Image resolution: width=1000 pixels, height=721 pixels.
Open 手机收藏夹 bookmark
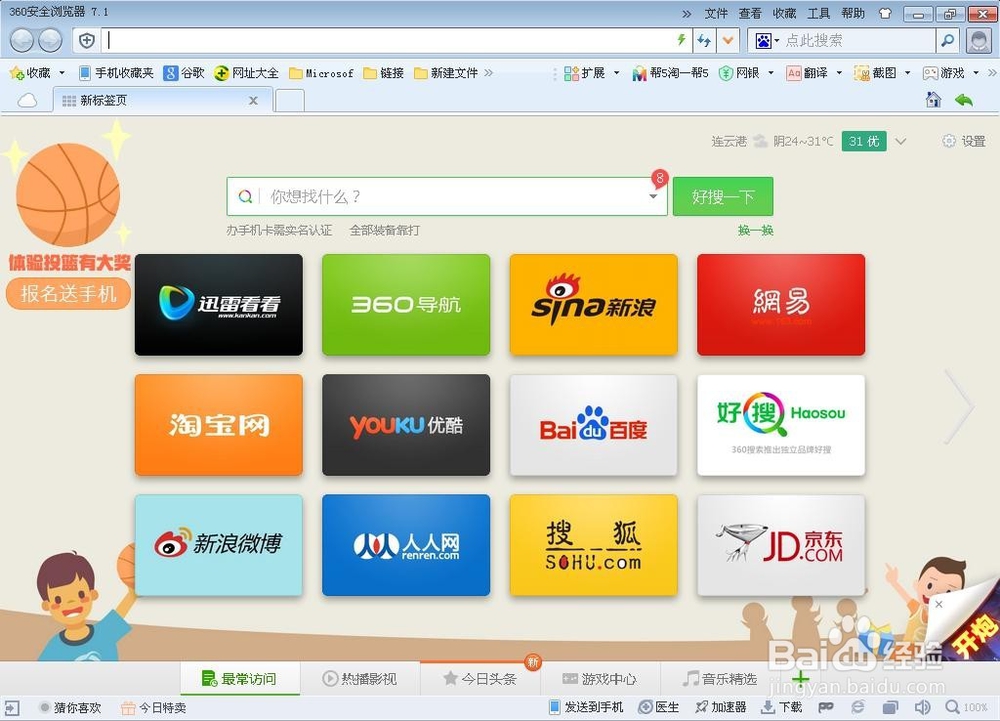(116, 73)
